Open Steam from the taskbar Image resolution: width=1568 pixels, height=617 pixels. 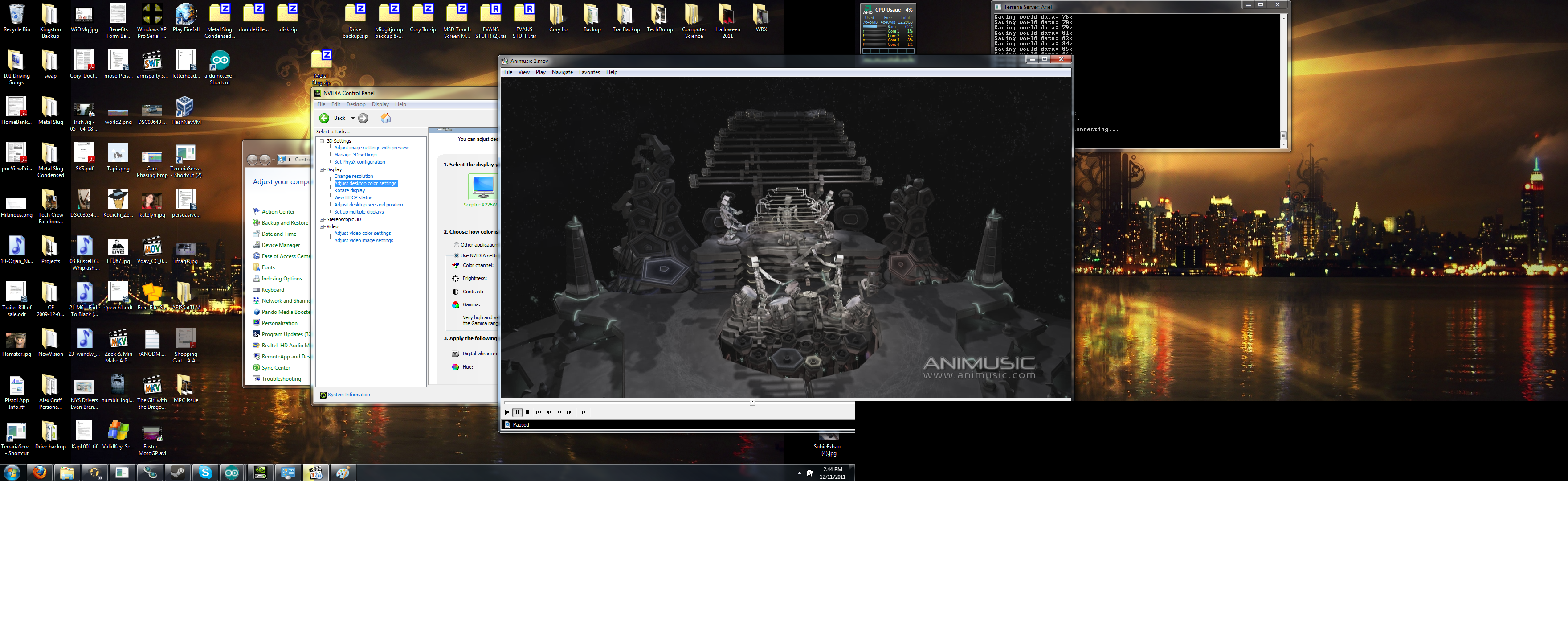[178, 473]
